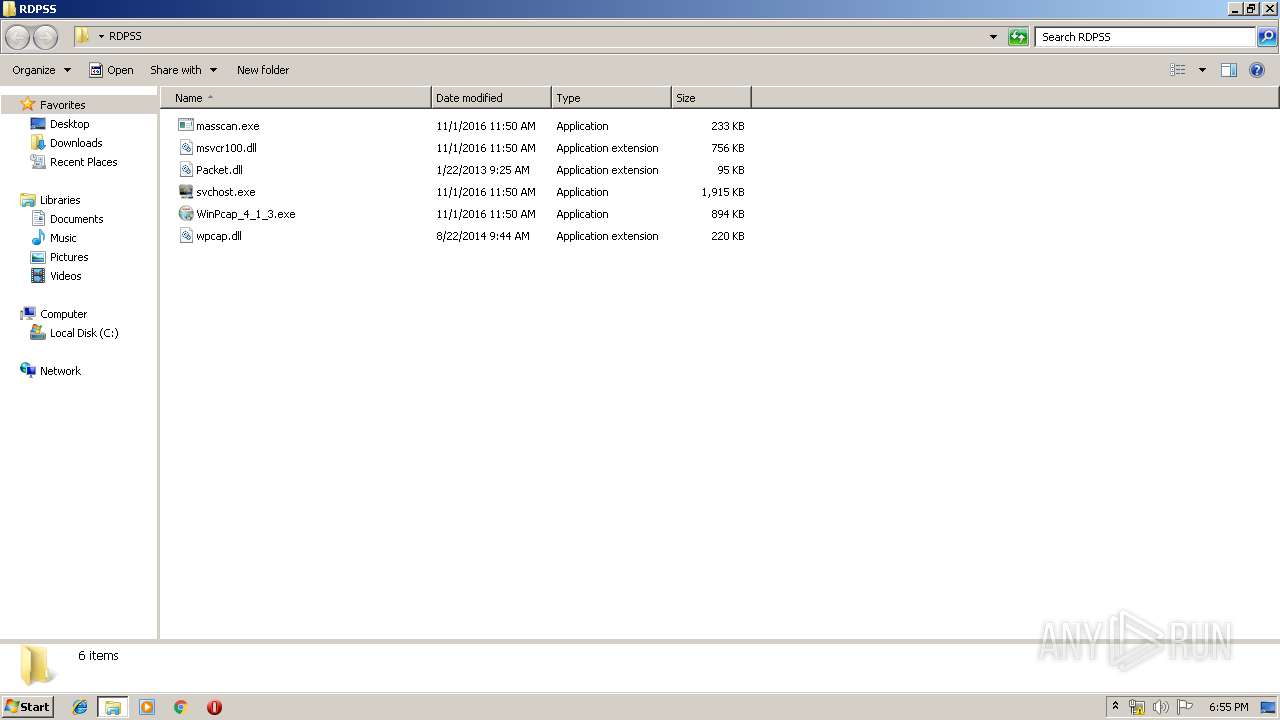The image size is (1280, 720).
Task: Click the 8/22/2014 9:44 AM date cell
Action: click(483, 236)
